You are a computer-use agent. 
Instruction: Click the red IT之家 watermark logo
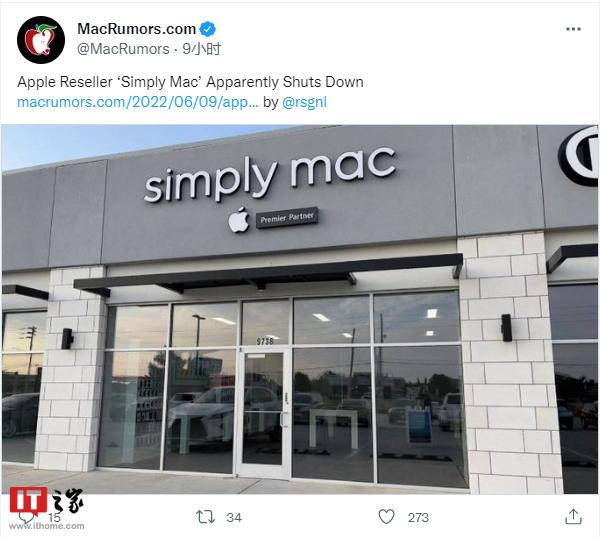tap(46, 500)
